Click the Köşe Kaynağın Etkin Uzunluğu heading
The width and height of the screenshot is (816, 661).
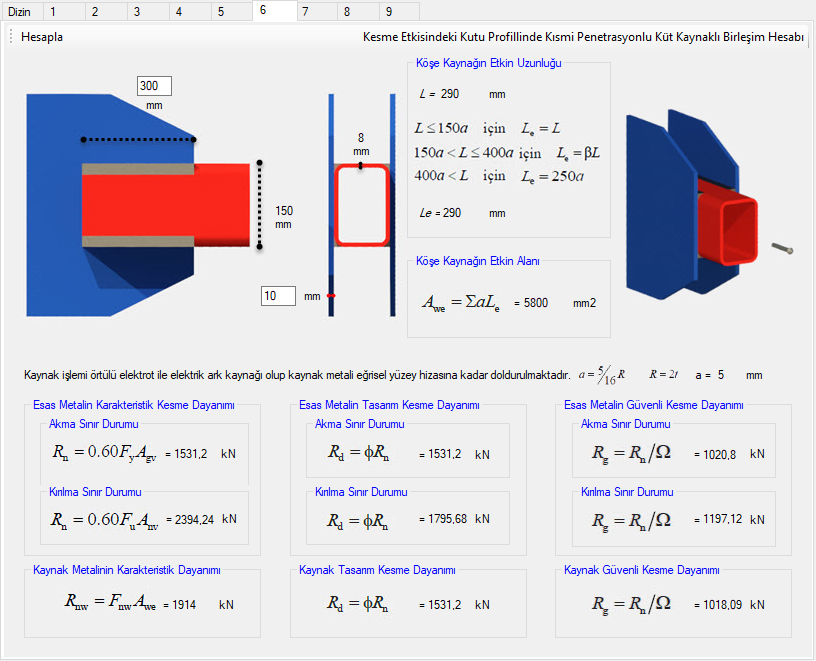[x=489, y=63]
